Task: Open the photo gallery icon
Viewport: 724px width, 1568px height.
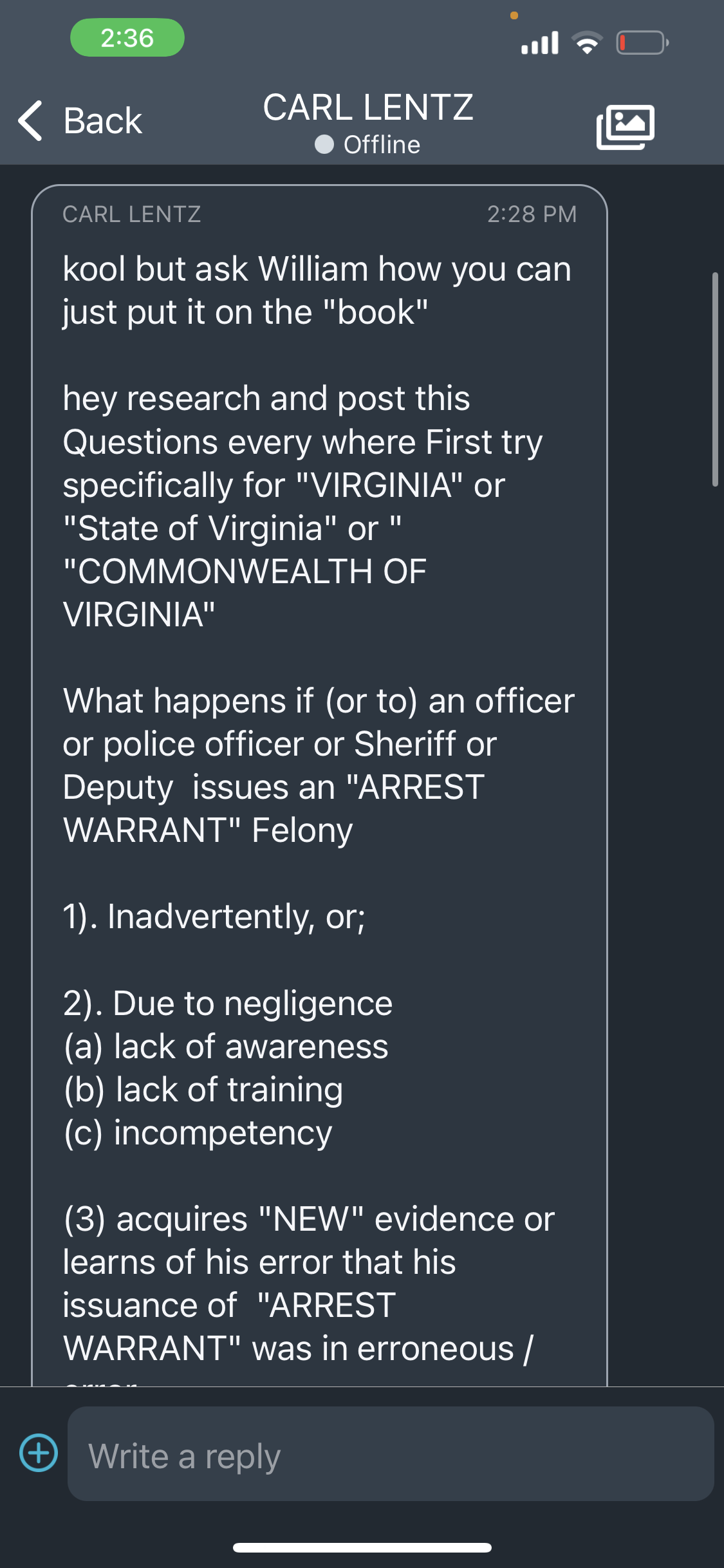Action: coord(626,127)
